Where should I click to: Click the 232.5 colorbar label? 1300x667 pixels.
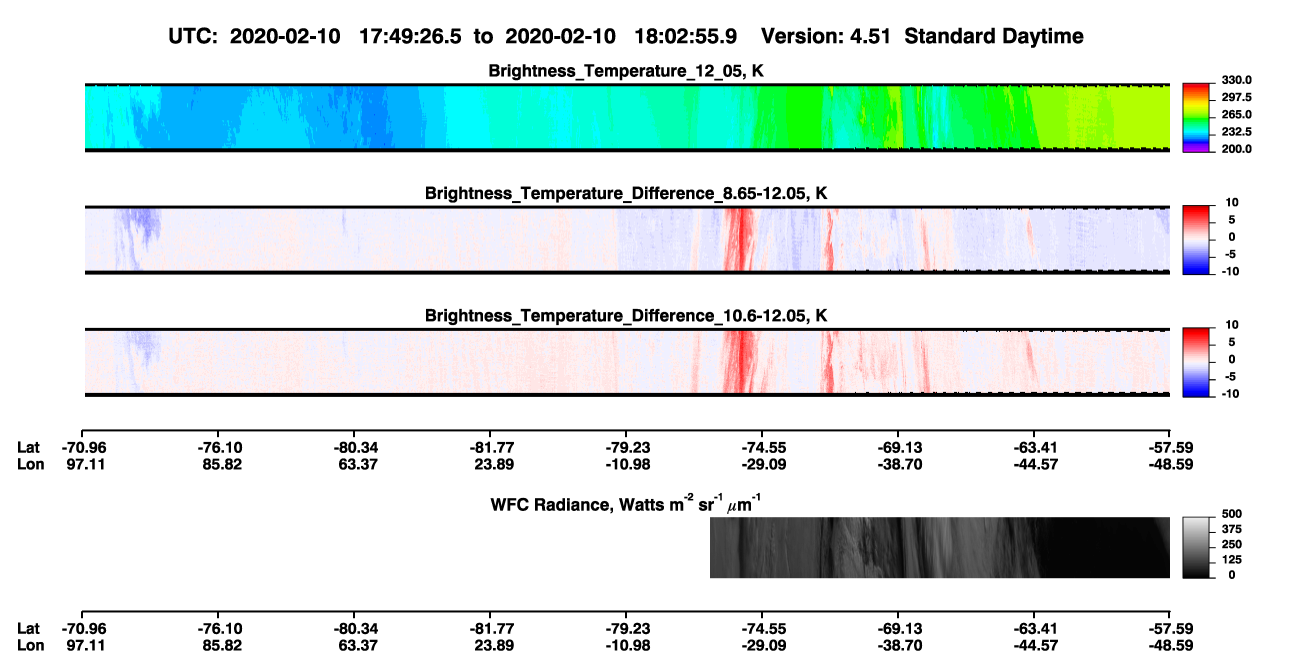point(1236,132)
